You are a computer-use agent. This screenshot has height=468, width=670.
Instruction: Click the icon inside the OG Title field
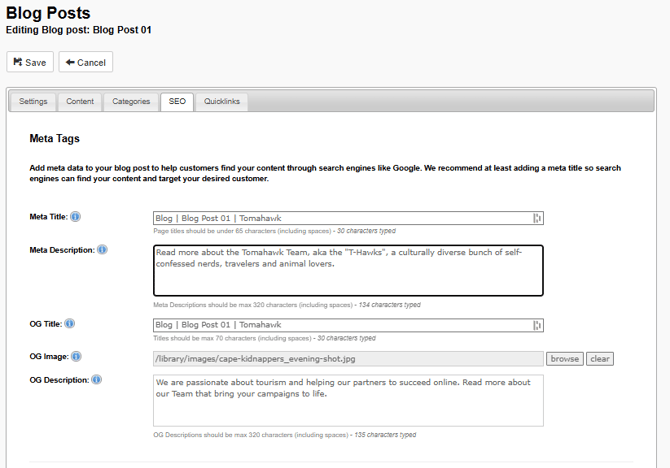[537, 325]
